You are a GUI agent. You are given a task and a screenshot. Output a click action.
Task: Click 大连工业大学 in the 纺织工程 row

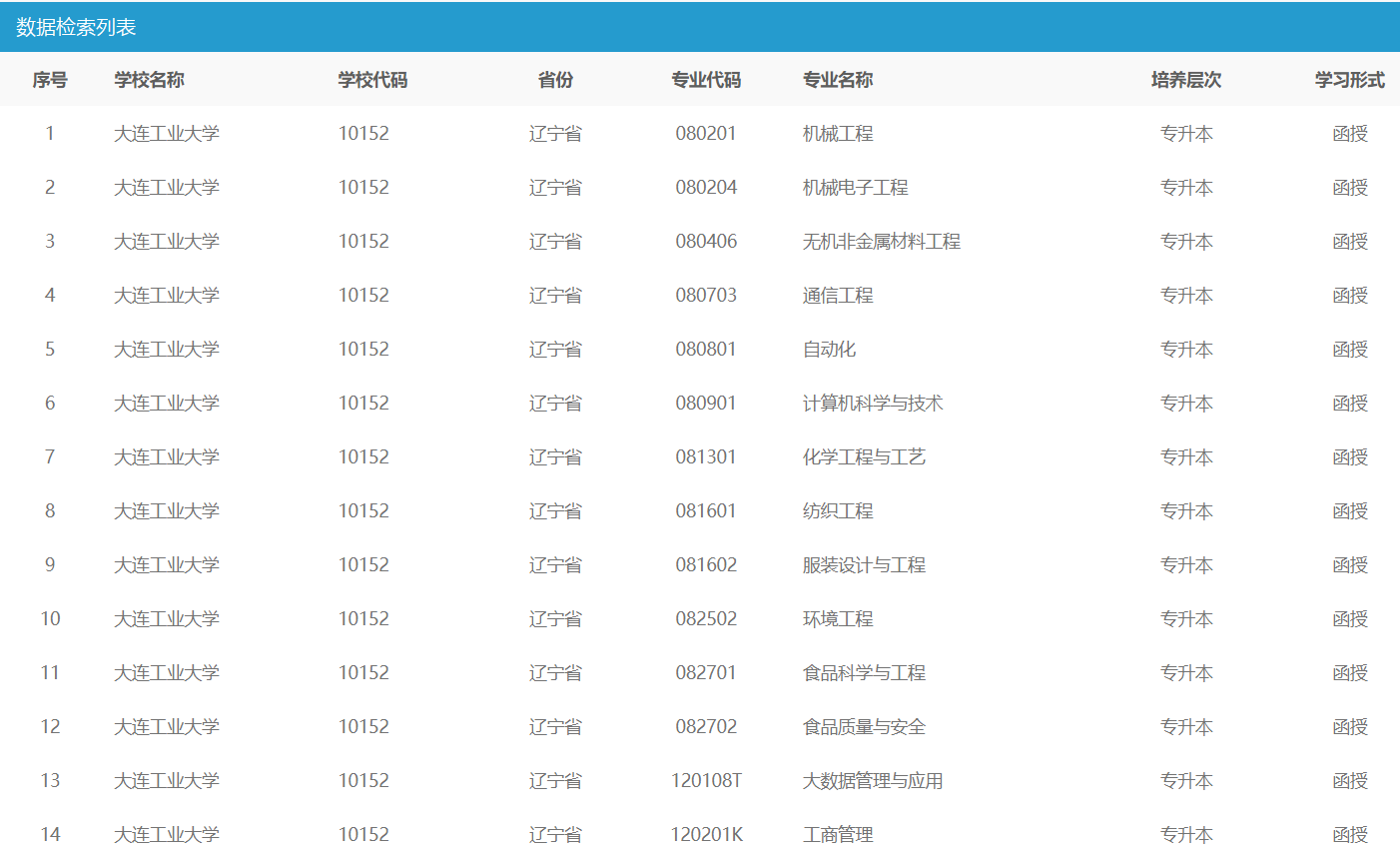click(167, 511)
